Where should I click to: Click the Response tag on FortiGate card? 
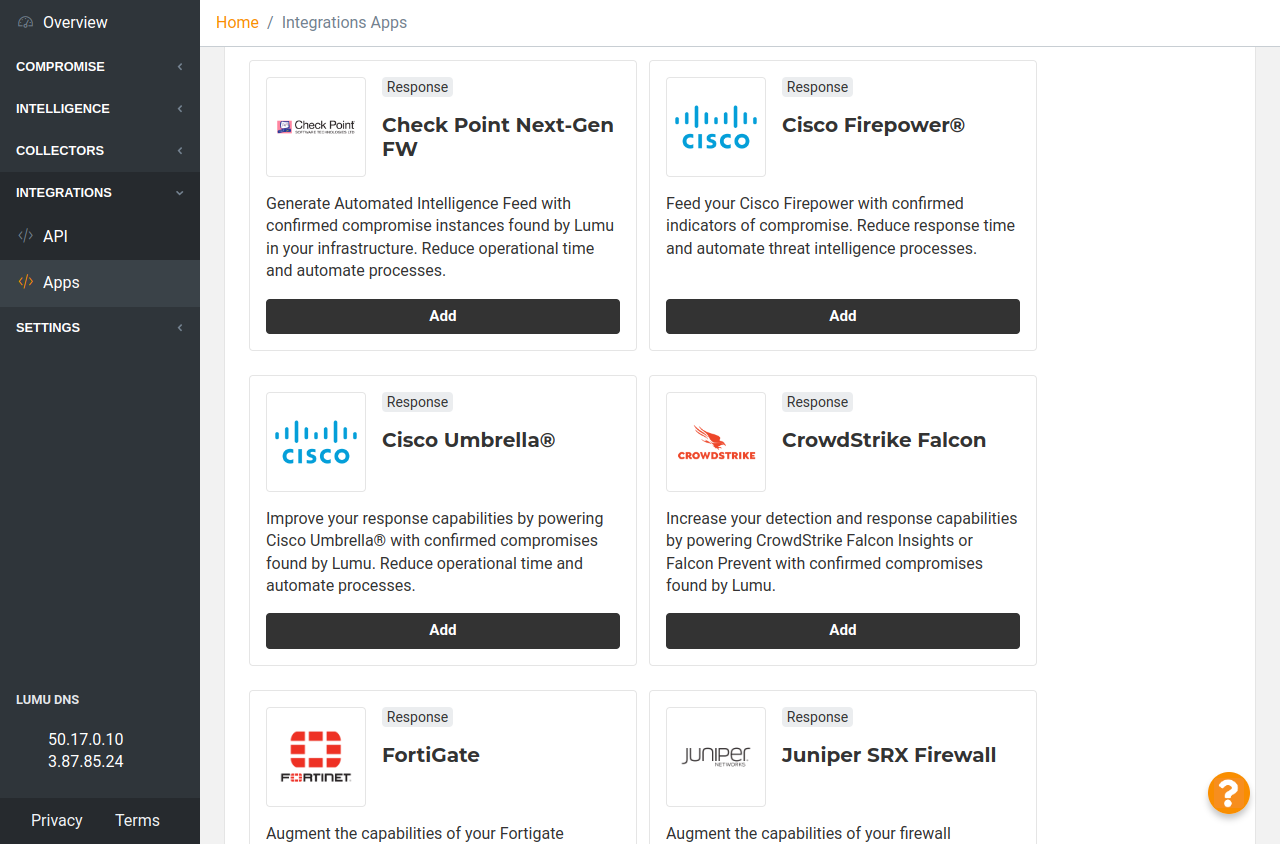click(x=417, y=717)
